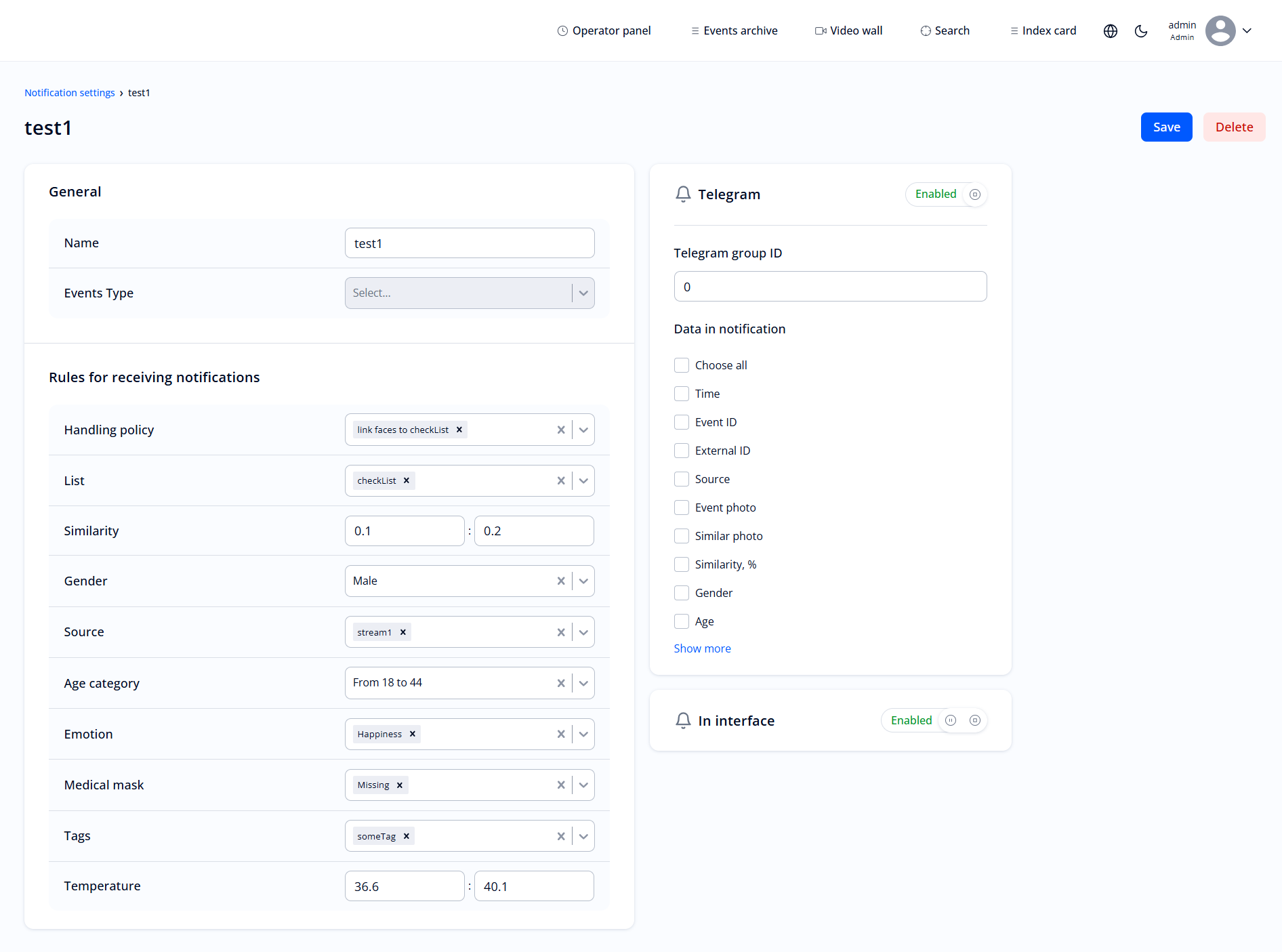Click the Show more link
Viewport: 1282px width, 952px height.
point(702,648)
